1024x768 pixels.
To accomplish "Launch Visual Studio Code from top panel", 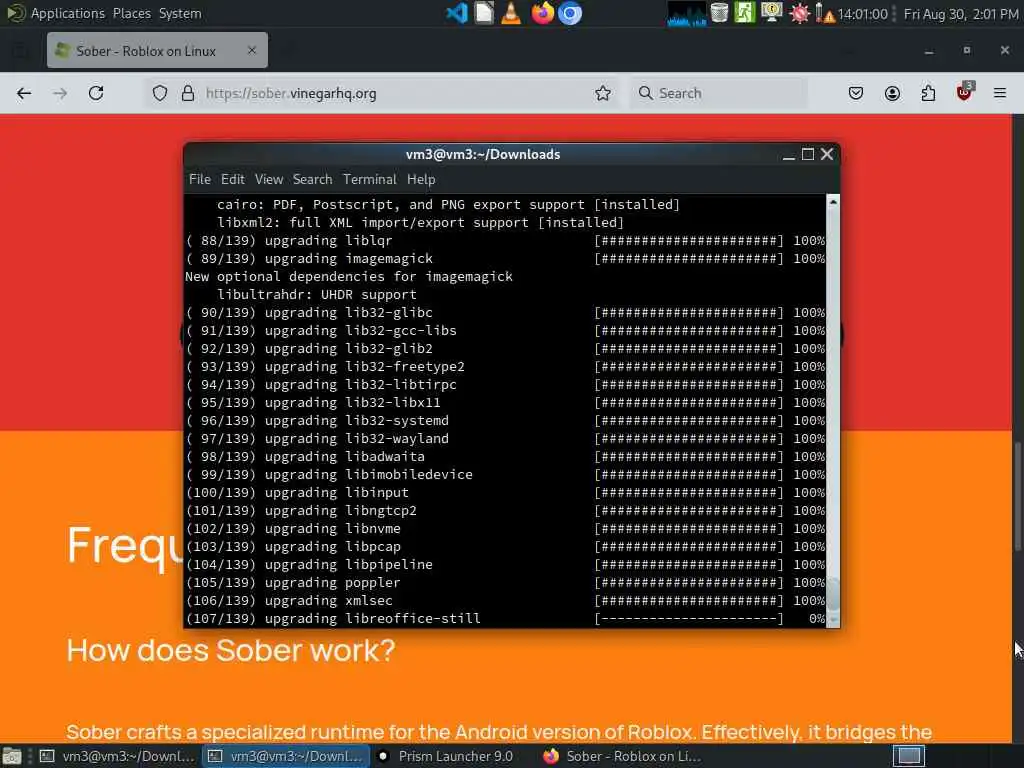I will click(x=456, y=13).
